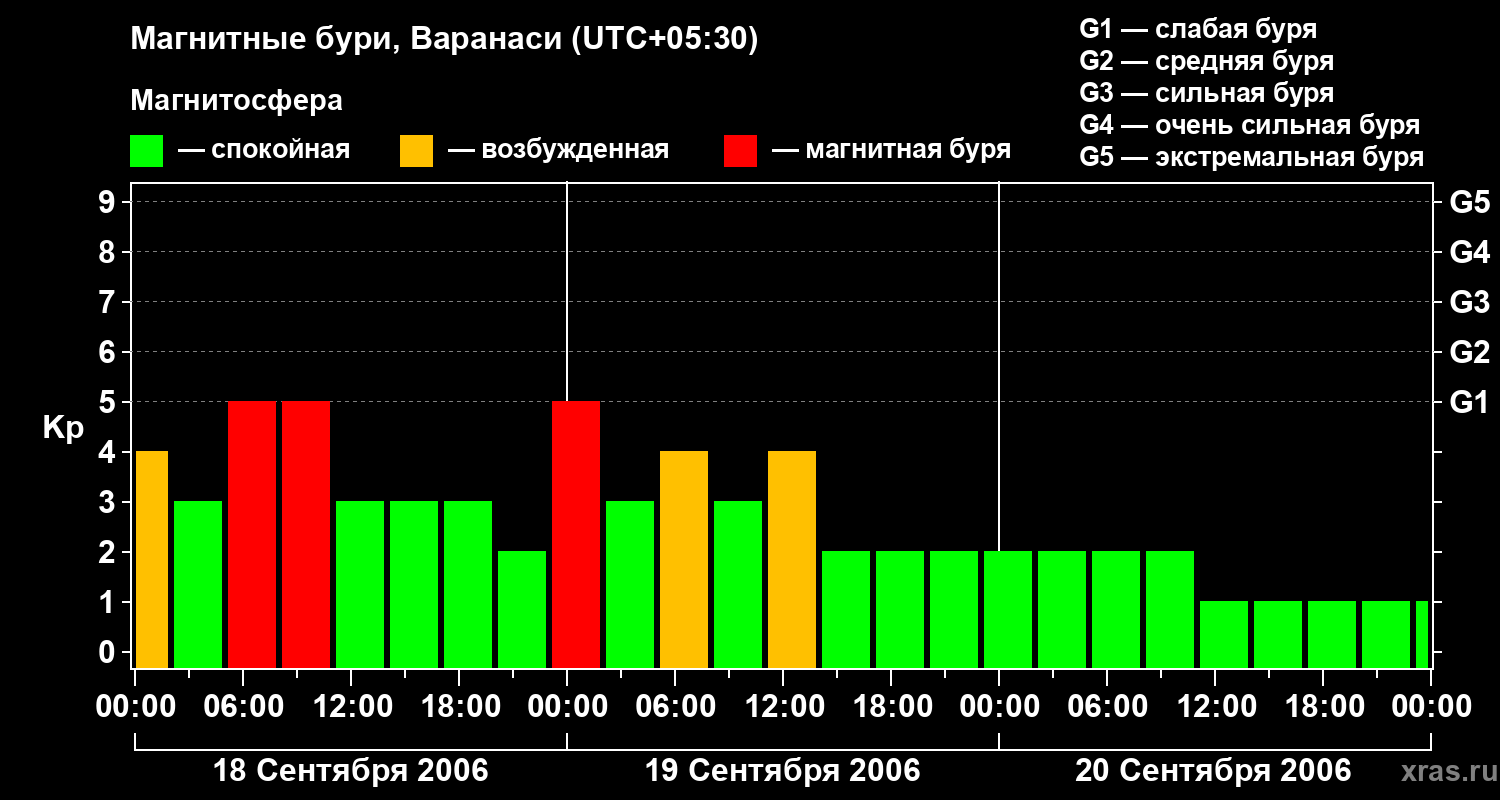Click the '— спокойная' legend label

tap(264, 150)
